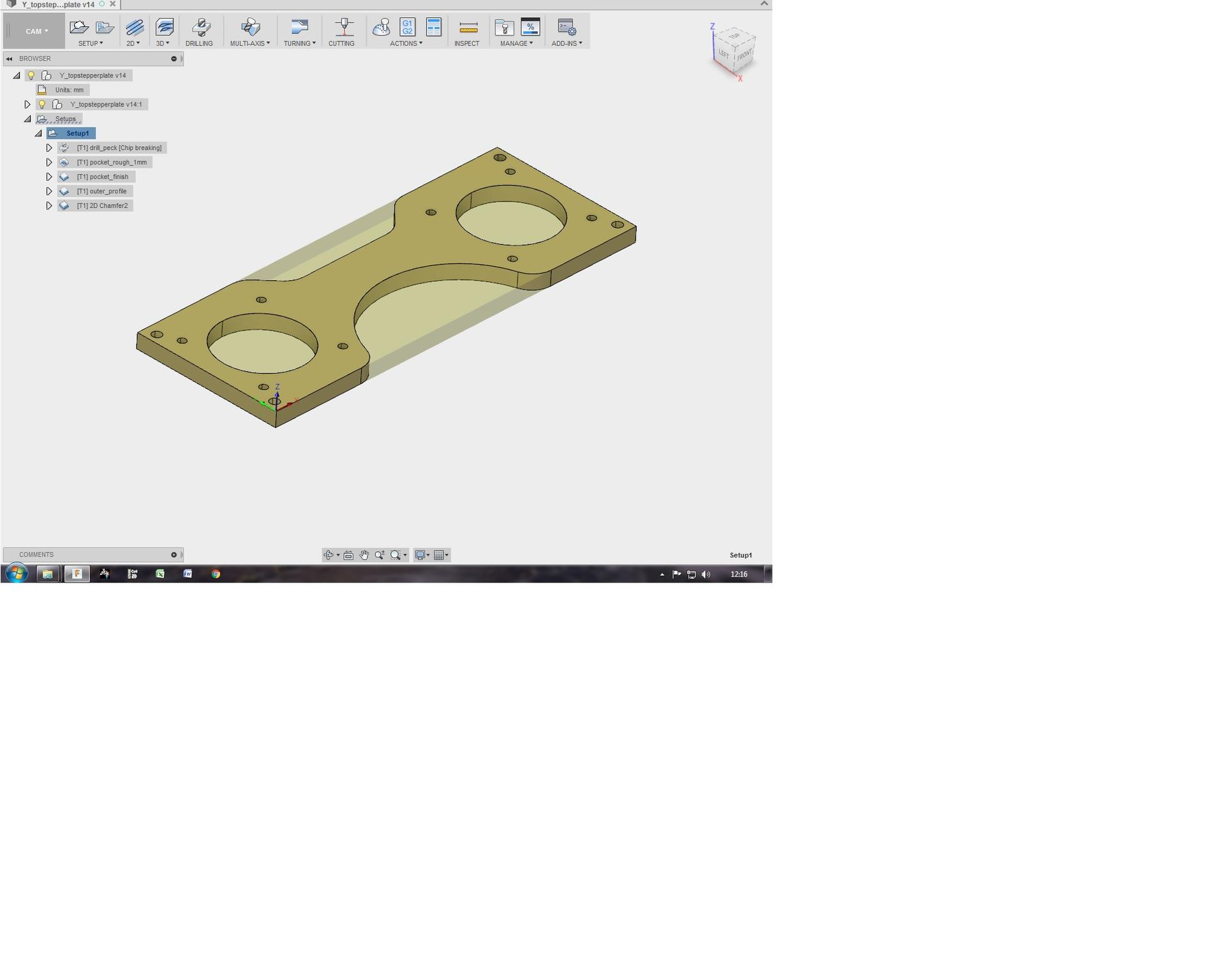Click the Cutting operation icon
Viewport: 1213px width, 980px height.
point(344,27)
